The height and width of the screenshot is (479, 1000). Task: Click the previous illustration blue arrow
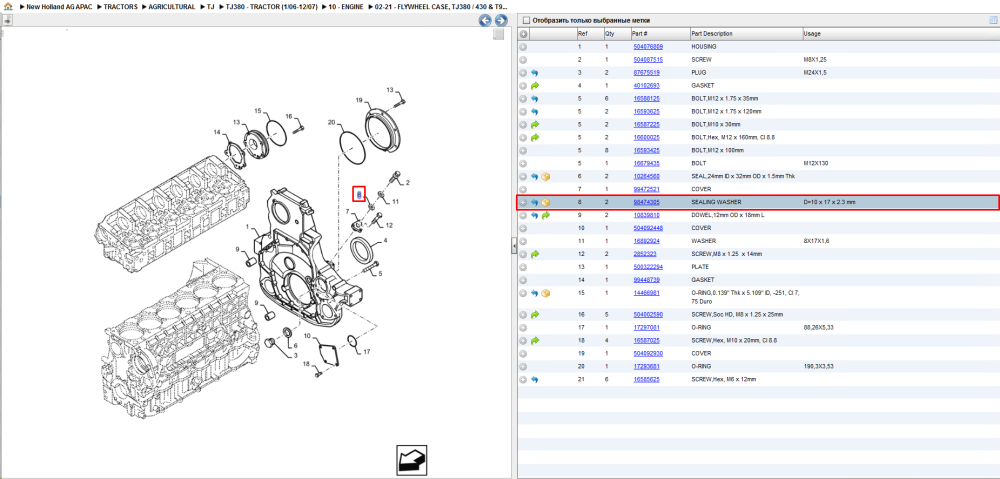coord(485,20)
